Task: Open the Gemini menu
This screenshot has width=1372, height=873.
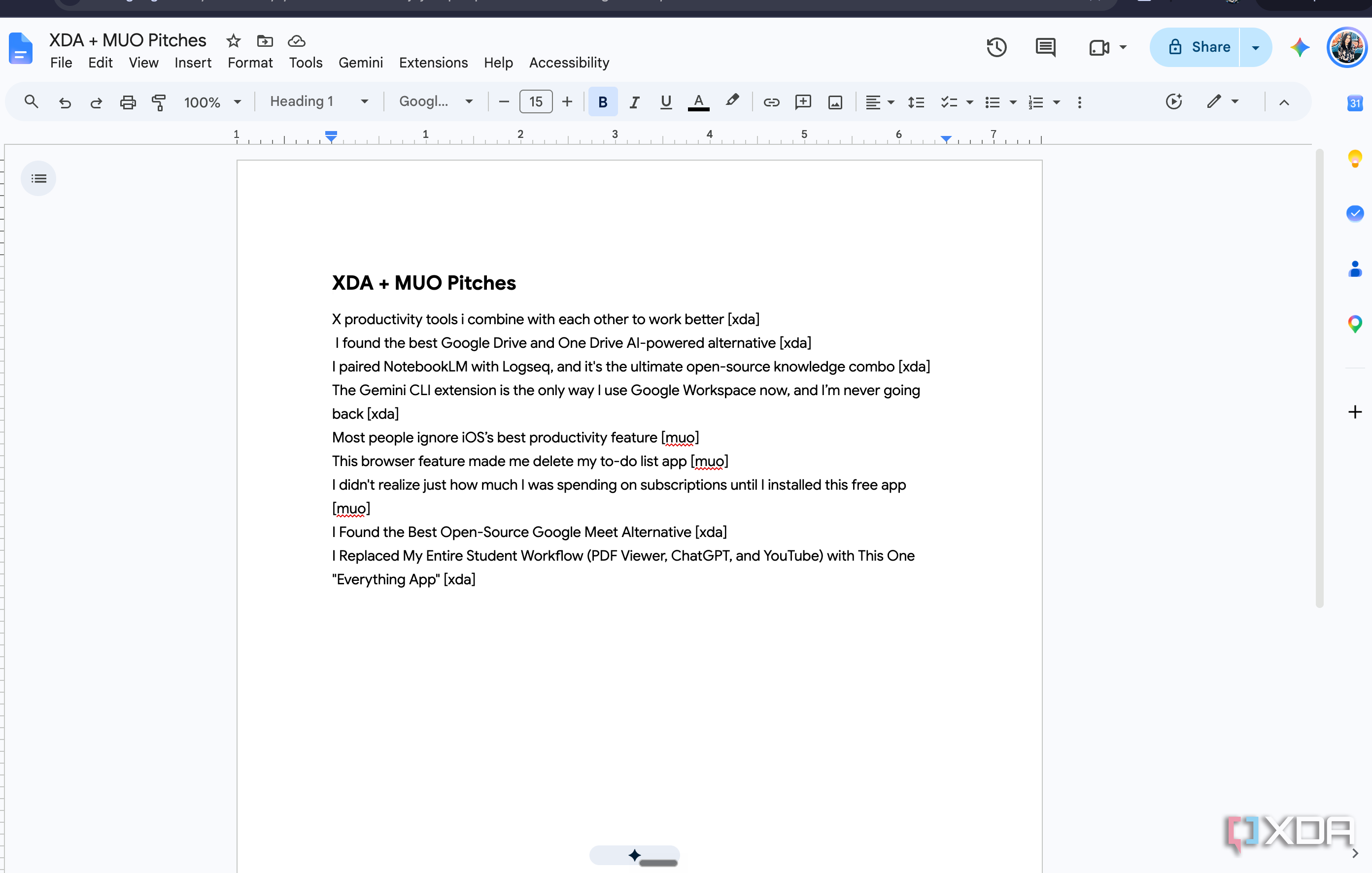Action: [x=361, y=63]
